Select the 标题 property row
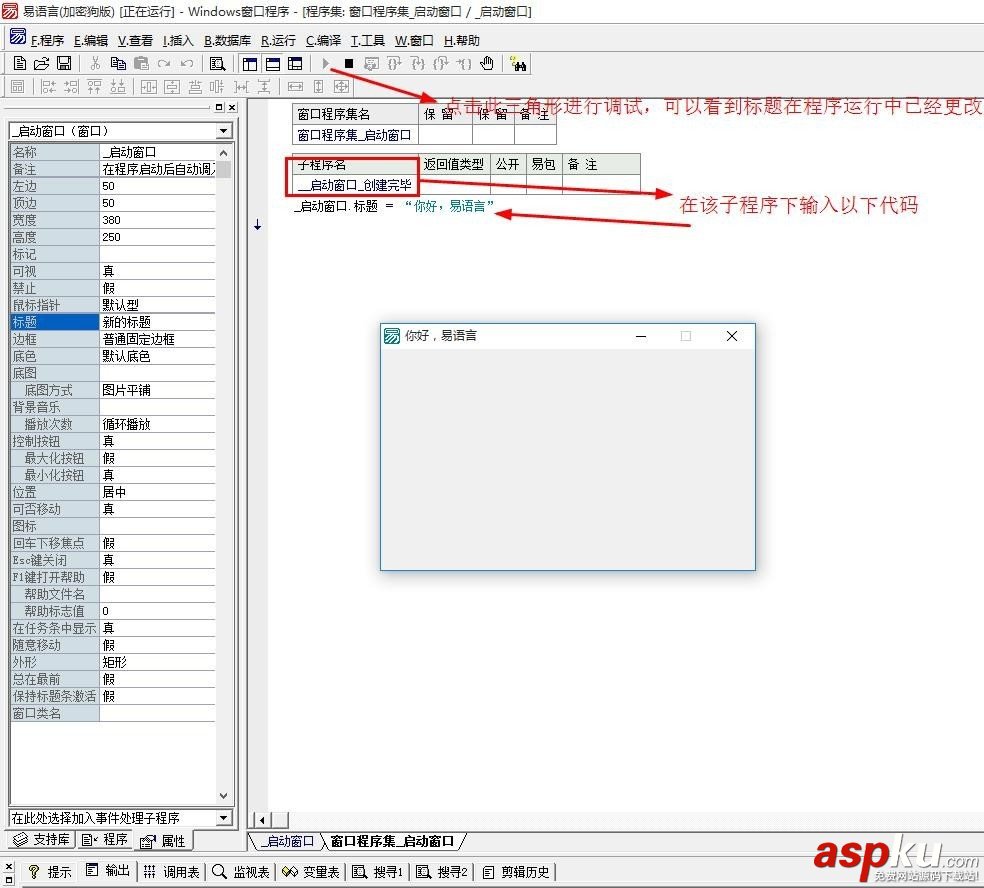984x888 pixels. pyautogui.click(x=113, y=322)
